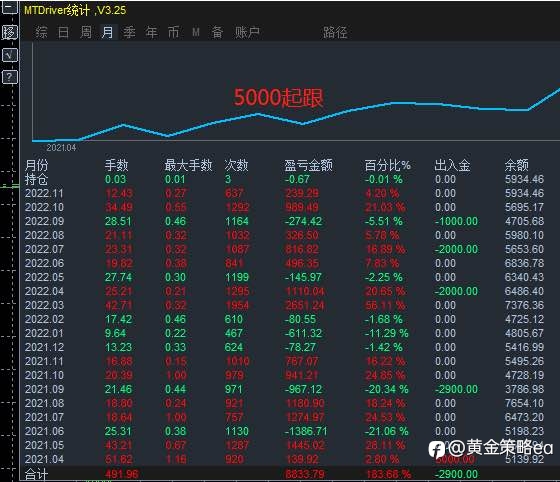Click the 2021.04 marker on chart axis
Viewport: 560px width, 482px height.
[x=61, y=148]
